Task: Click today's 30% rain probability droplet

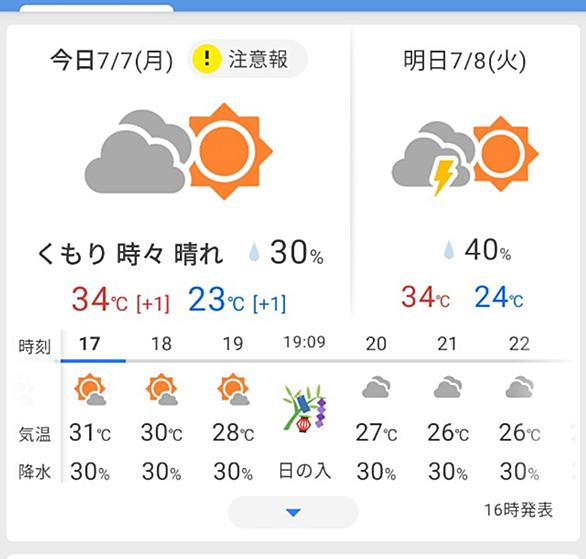Action: [254, 252]
